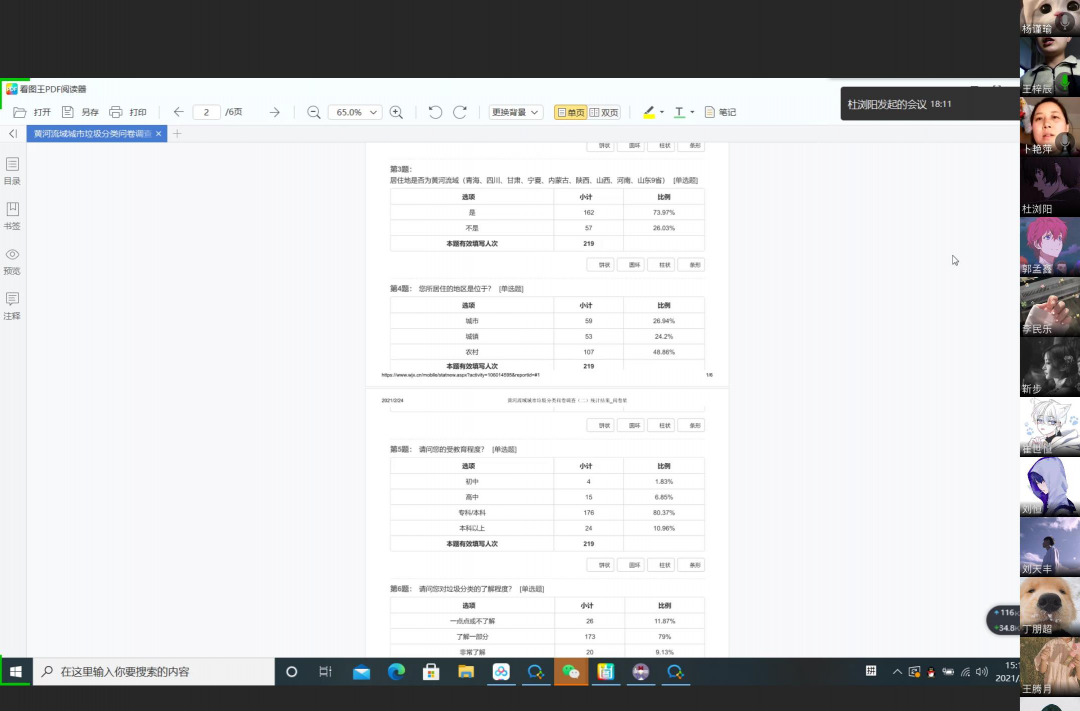Open a new tab with plus button
Viewport: 1080px width, 711px height.
tap(177, 134)
